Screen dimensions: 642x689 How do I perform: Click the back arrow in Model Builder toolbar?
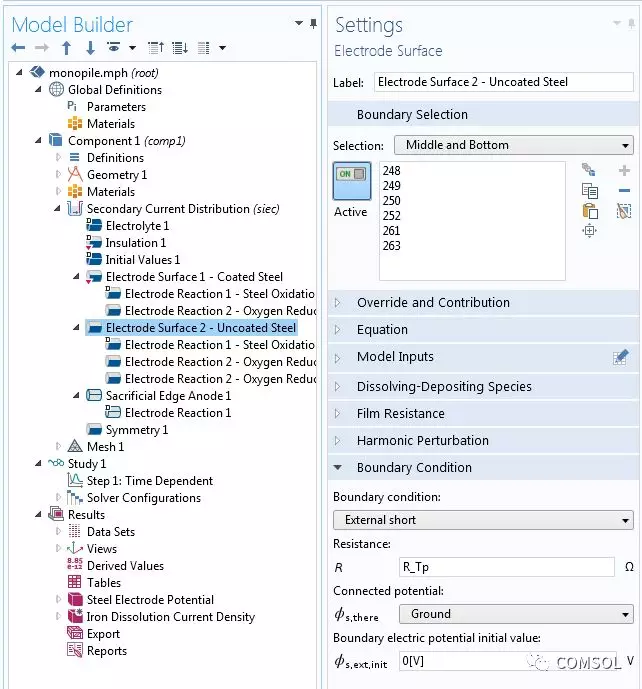tap(19, 48)
